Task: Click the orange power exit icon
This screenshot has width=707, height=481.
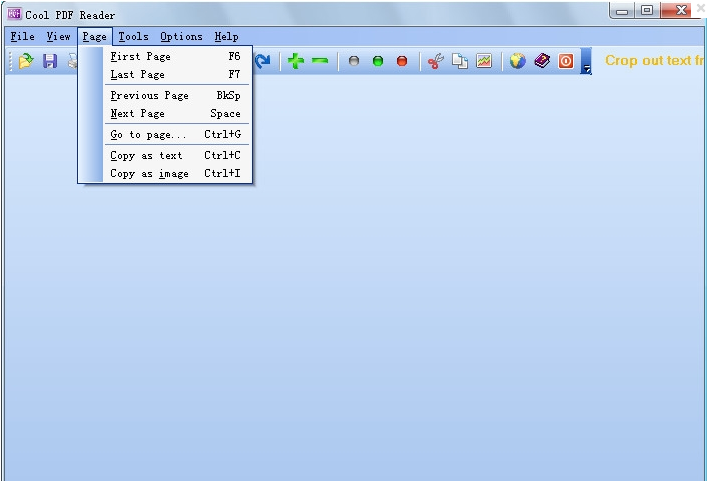Action: (566, 61)
